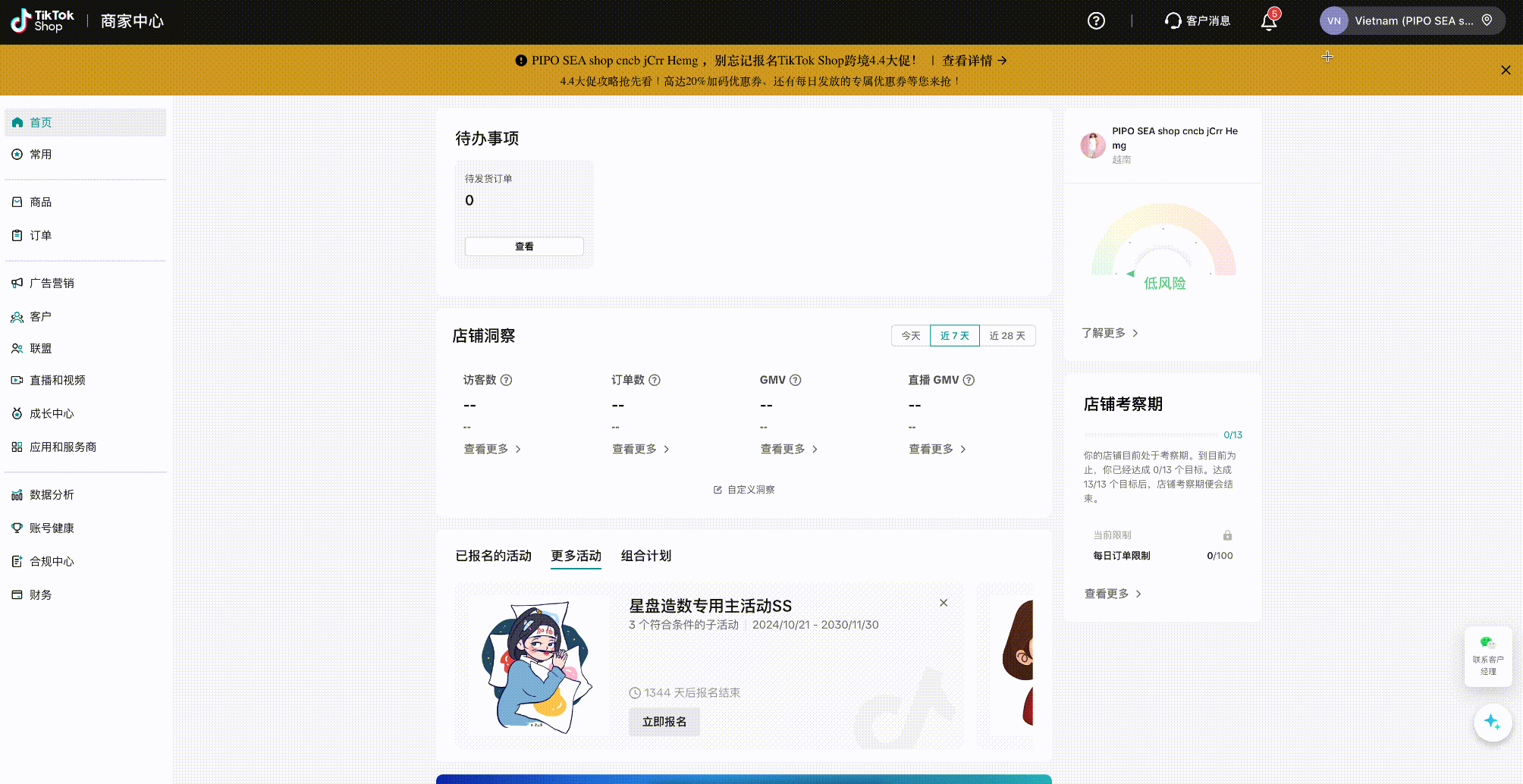
Task: Click the 立即报名 button
Action: coord(664,722)
